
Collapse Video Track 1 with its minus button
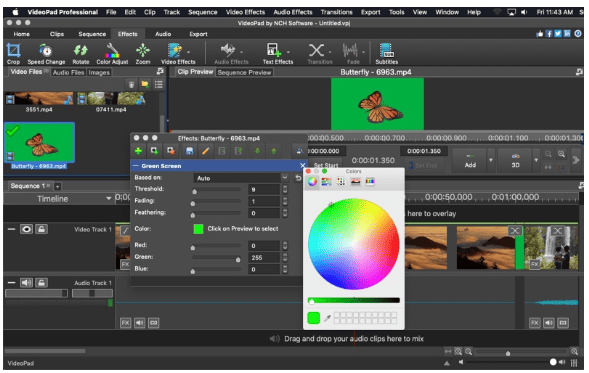pyautogui.click(x=11, y=229)
